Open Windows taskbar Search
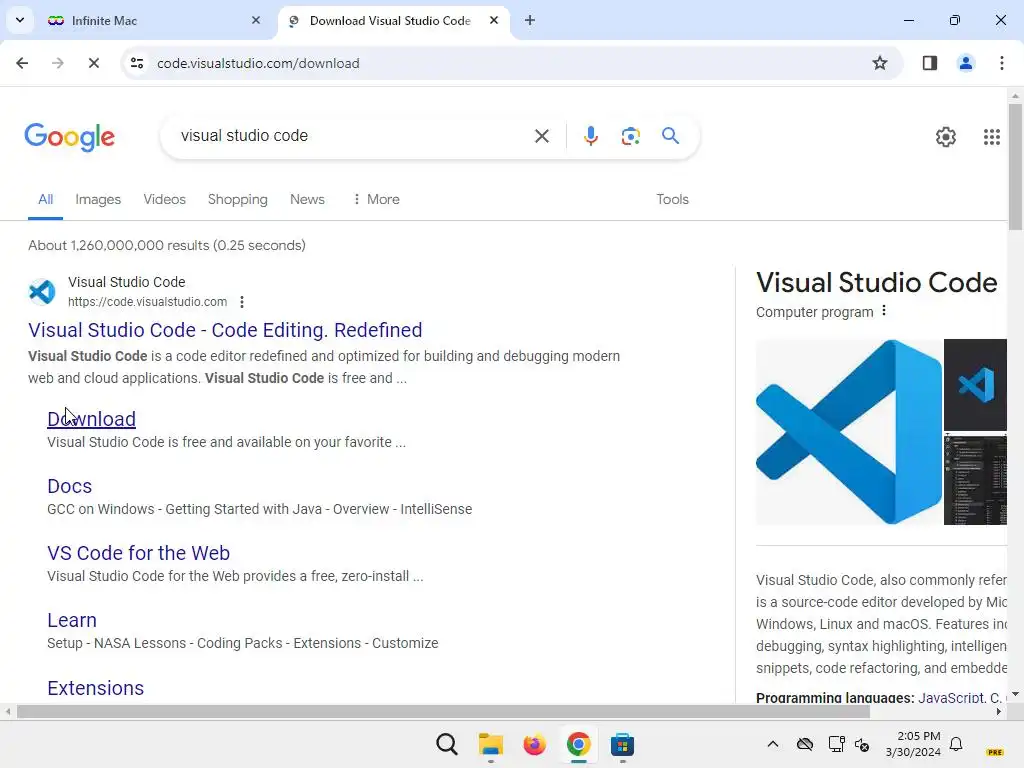Screen dimensions: 1024x768 (447, 744)
